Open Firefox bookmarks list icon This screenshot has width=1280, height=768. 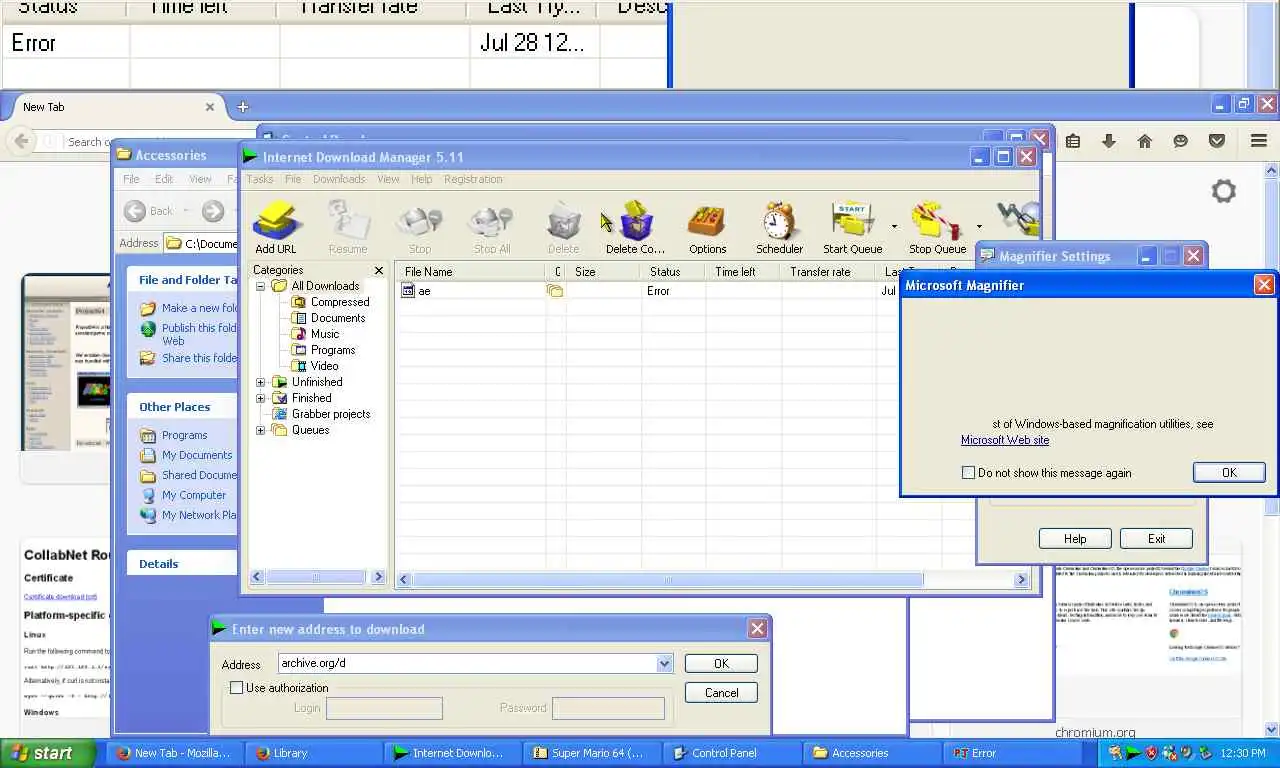coord(1073,141)
